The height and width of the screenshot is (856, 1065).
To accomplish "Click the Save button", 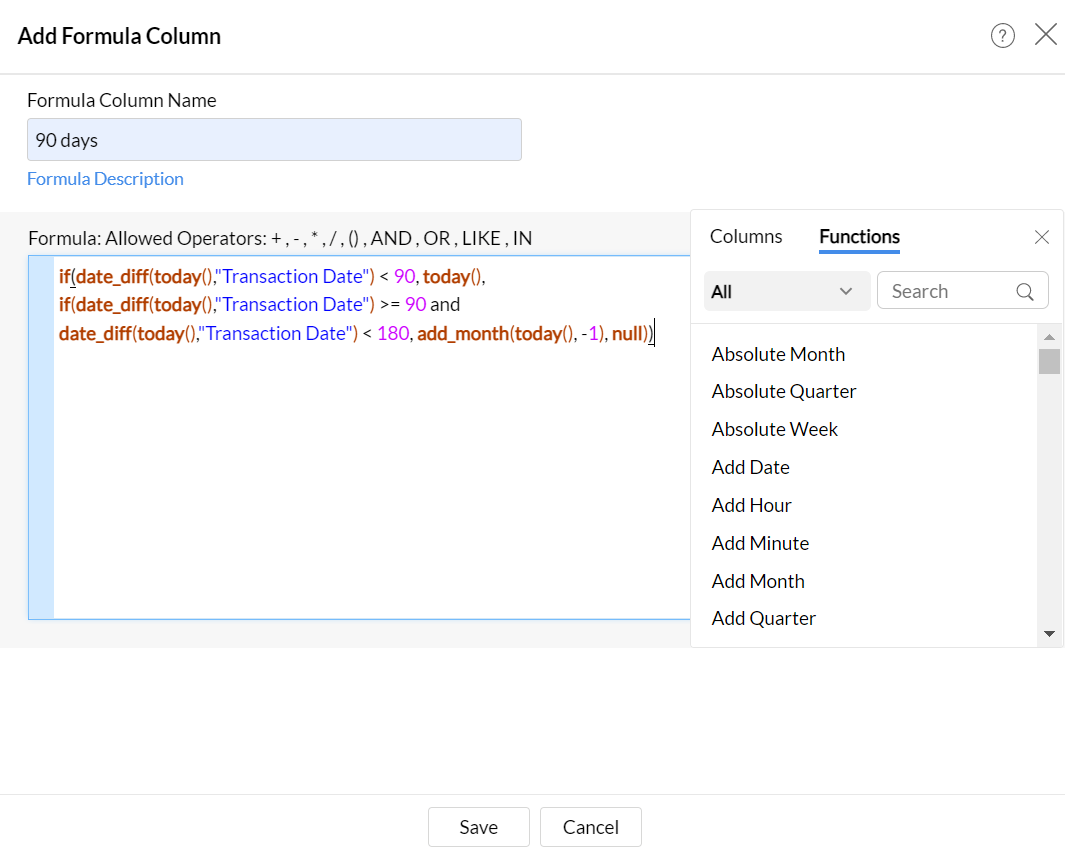I will click(x=478, y=827).
